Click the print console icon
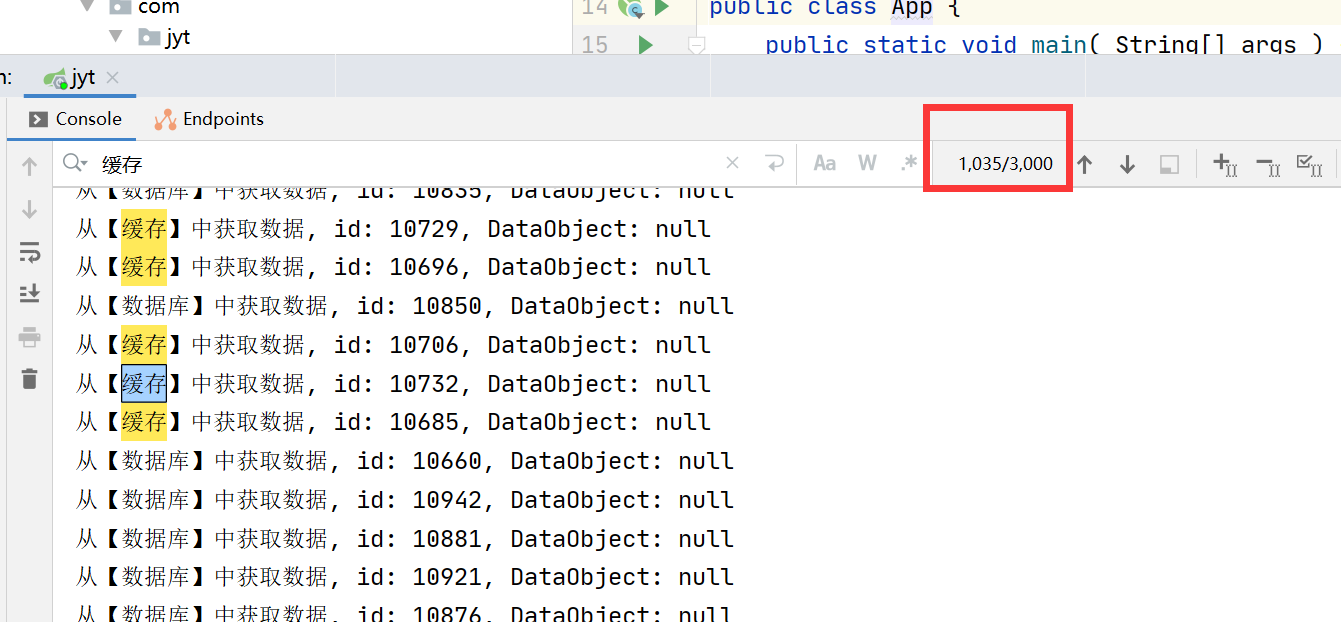The image size is (1341, 622). coord(29,337)
